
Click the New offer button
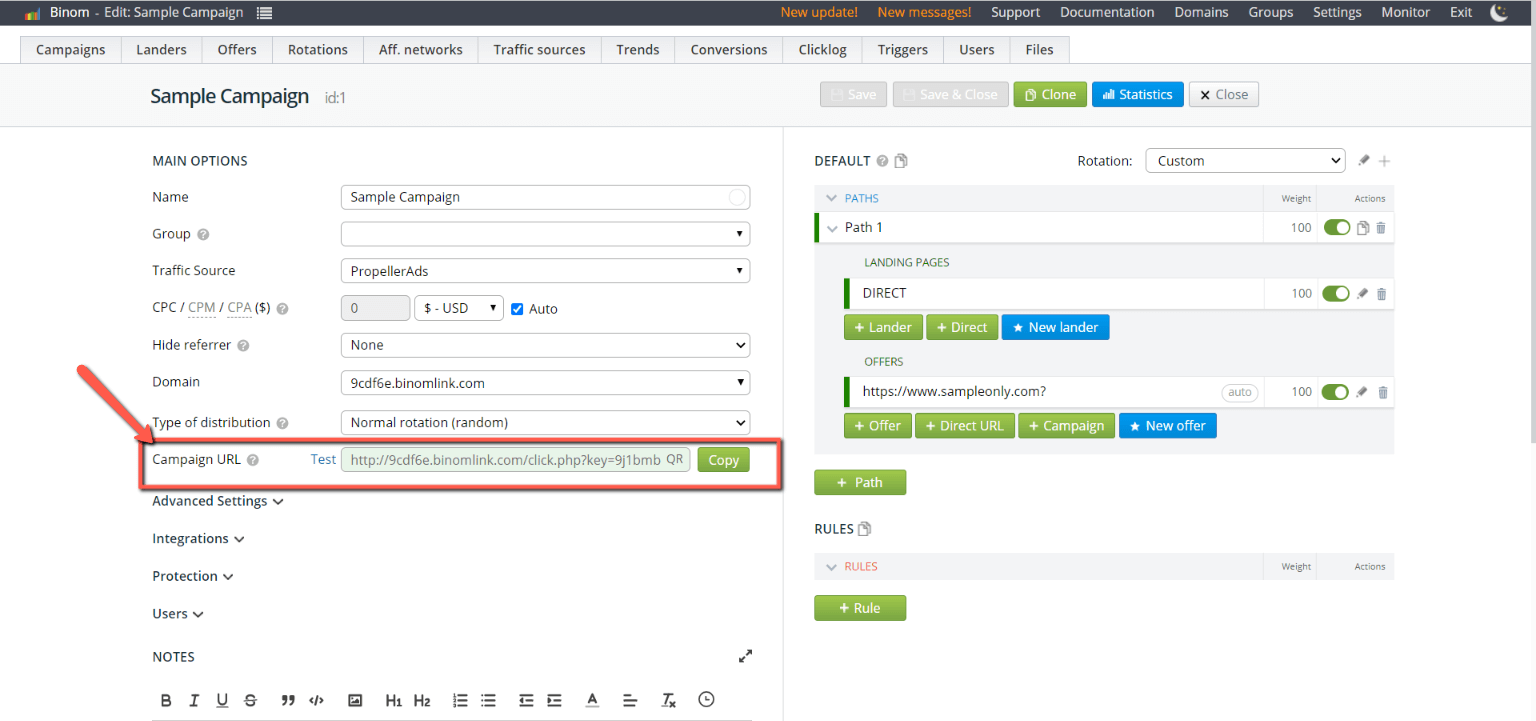pyautogui.click(x=1167, y=426)
